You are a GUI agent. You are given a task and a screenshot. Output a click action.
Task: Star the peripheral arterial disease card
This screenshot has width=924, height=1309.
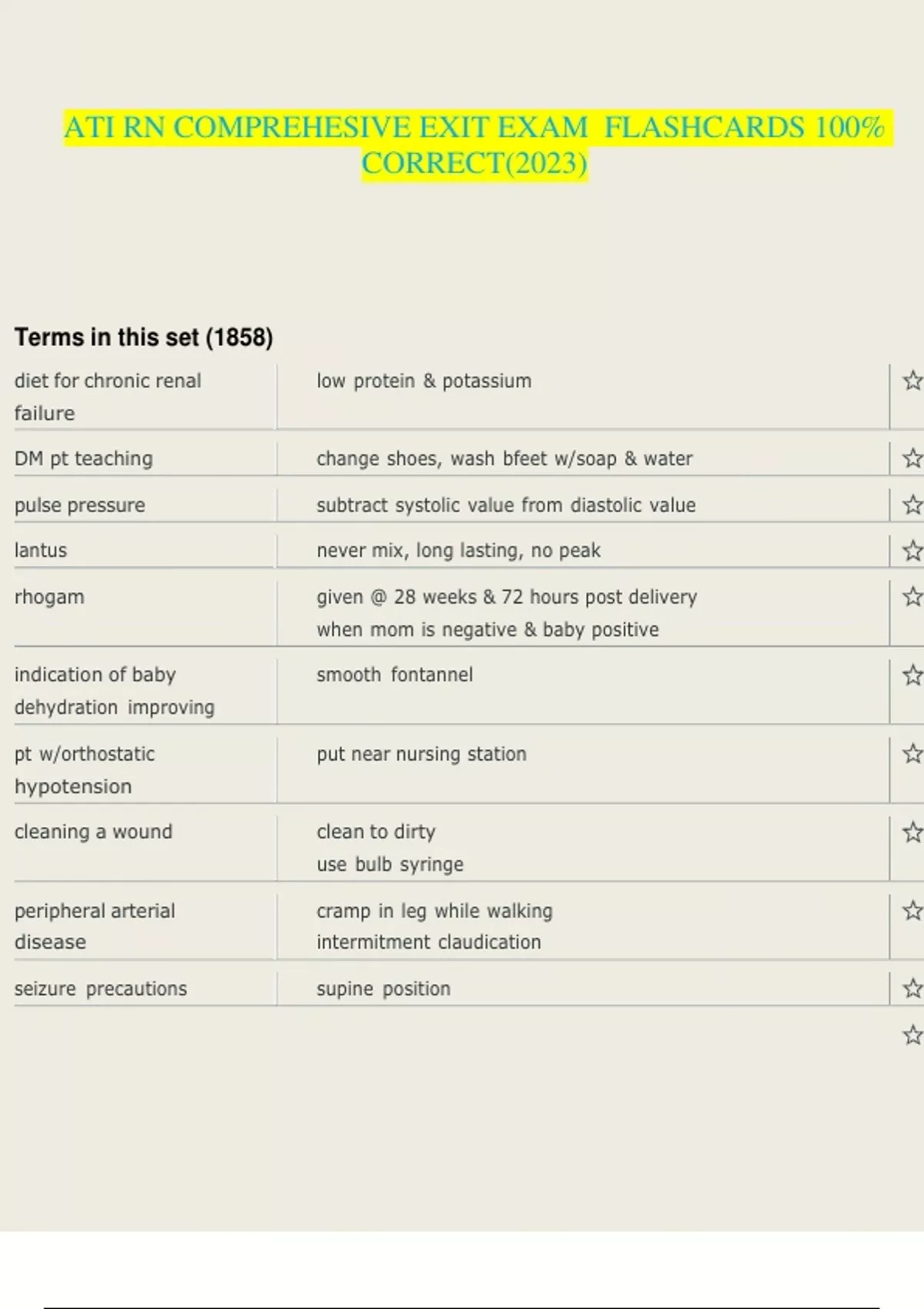click(x=912, y=911)
